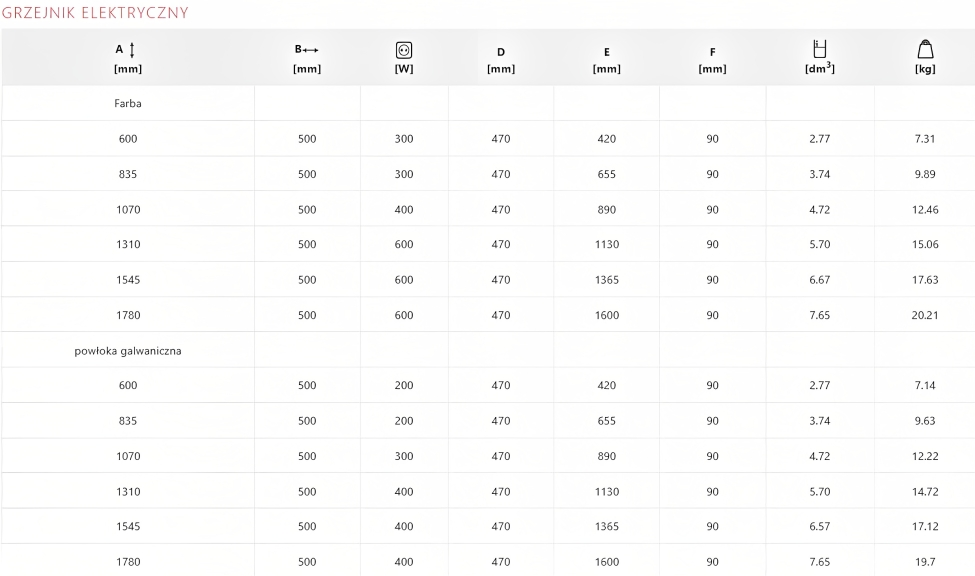975x576 pixels.
Task: Click the volume container icon above [dm³]
Action: click(x=820, y=47)
